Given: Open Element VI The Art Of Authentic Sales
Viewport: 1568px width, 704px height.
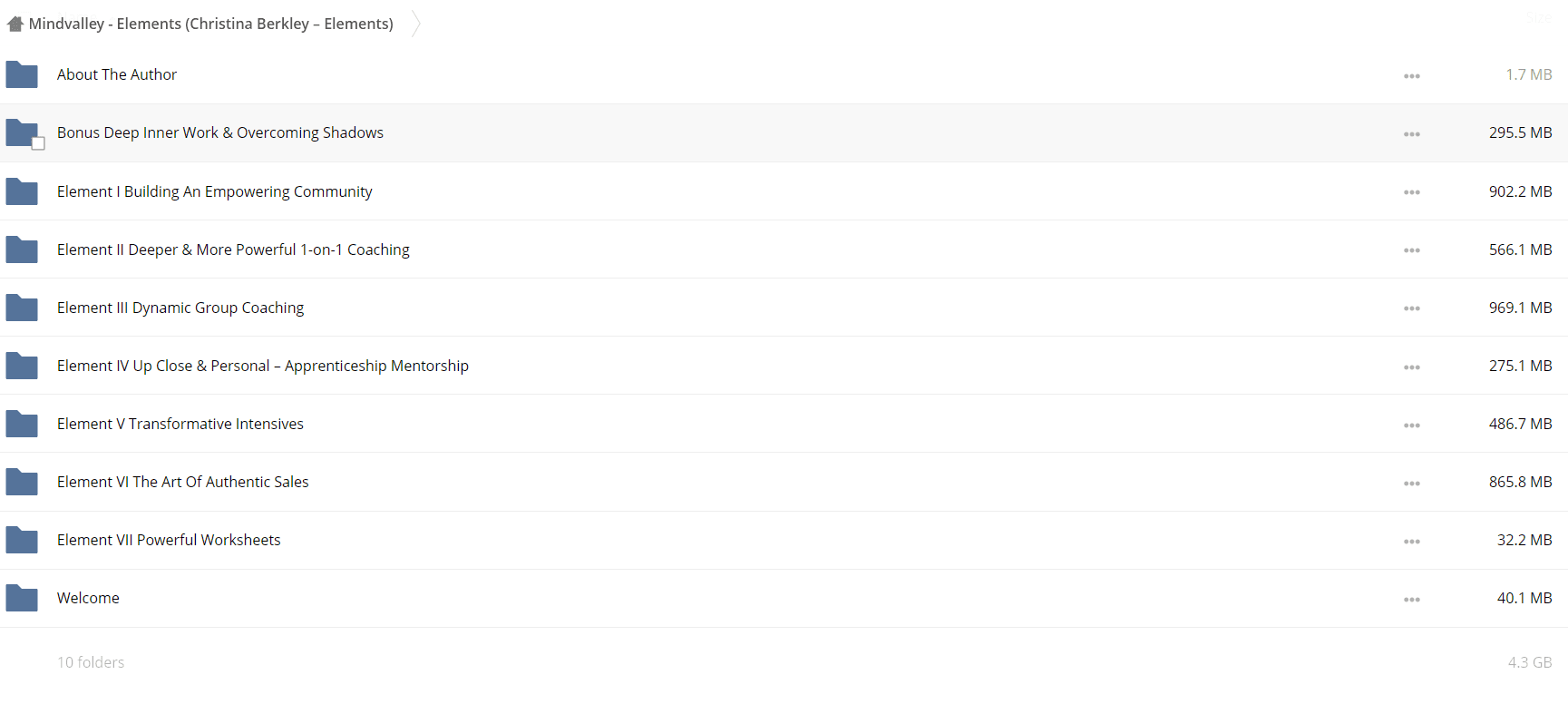Looking at the screenshot, I should click(183, 482).
